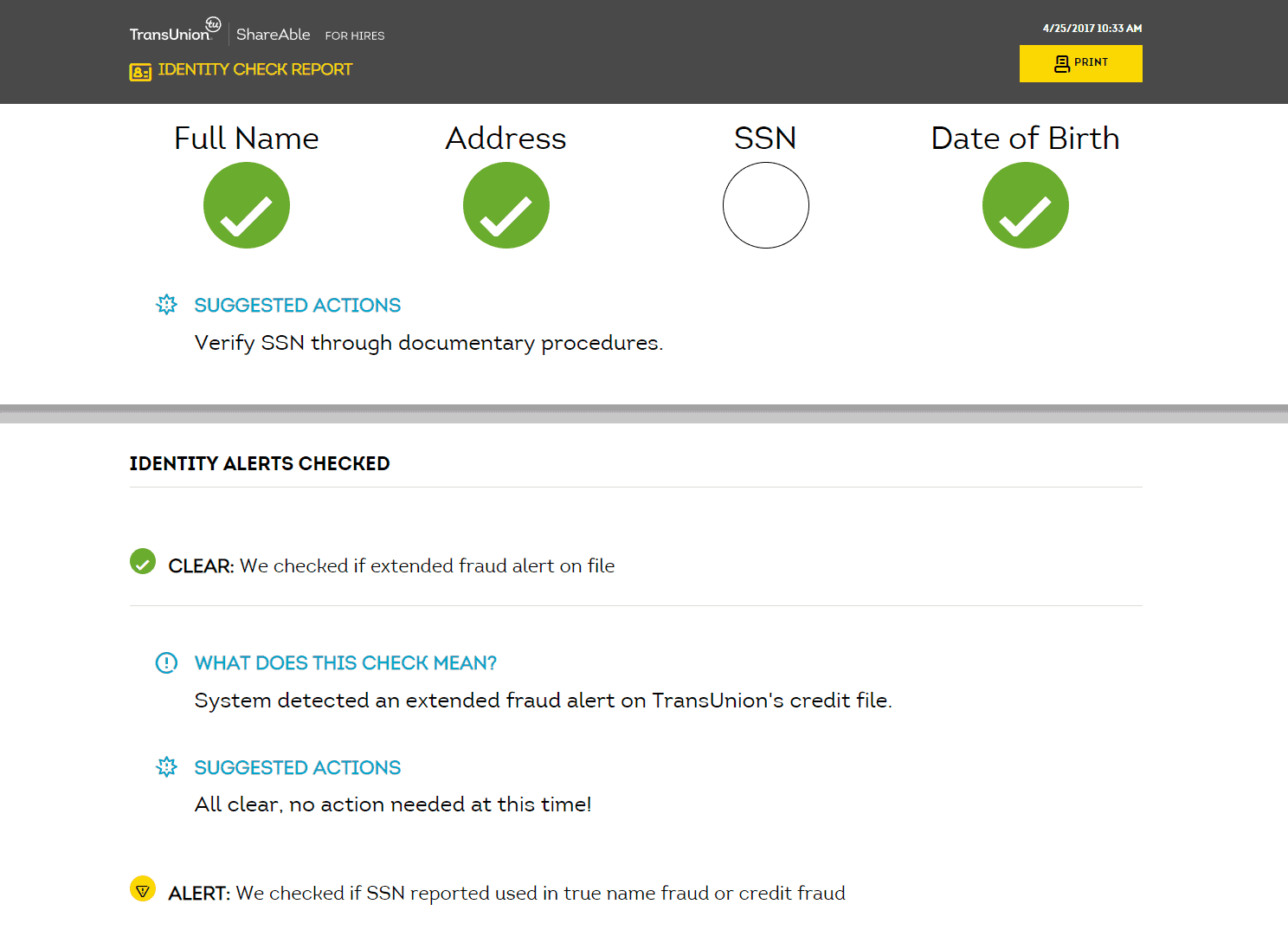The width and height of the screenshot is (1288, 930).
Task: Click the Date of Birth verified status circle
Action: click(1025, 205)
